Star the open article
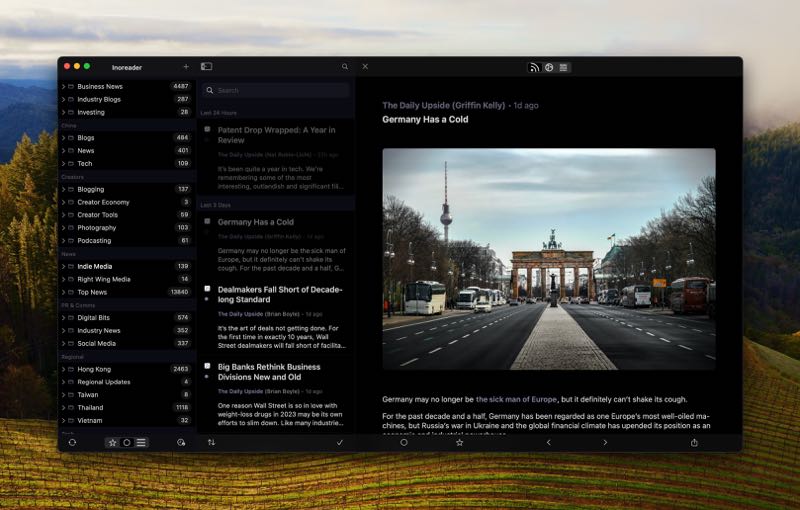 pyautogui.click(x=460, y=442)
